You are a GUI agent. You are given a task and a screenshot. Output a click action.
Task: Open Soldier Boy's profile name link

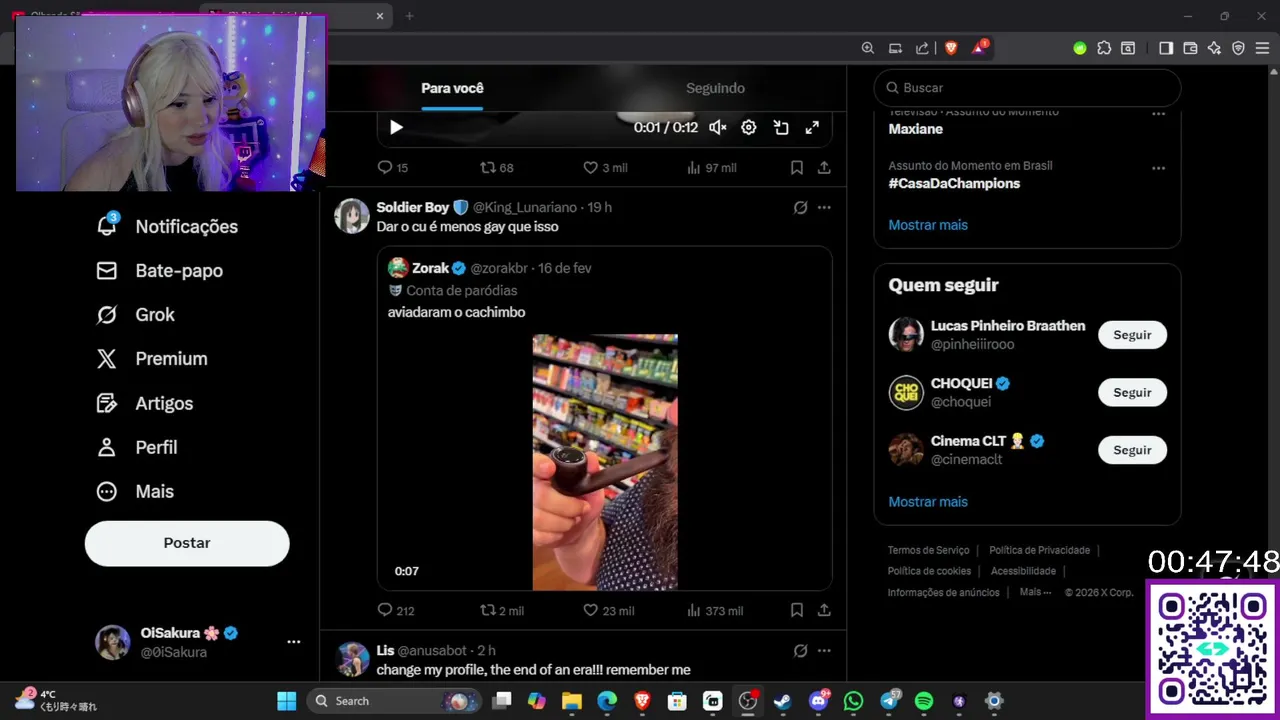point(413,207)
